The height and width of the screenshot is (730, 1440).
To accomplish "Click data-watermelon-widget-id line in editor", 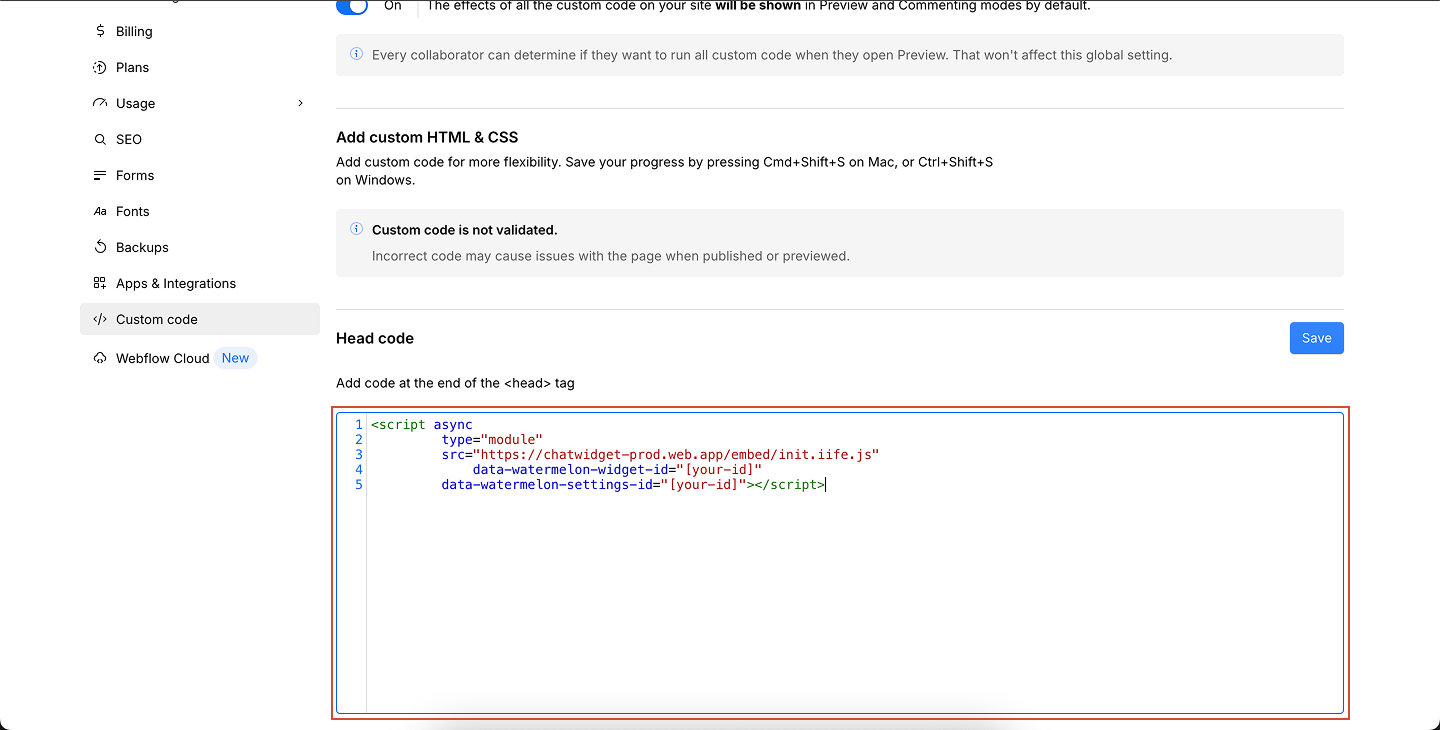I will click(x=618, y=469).
